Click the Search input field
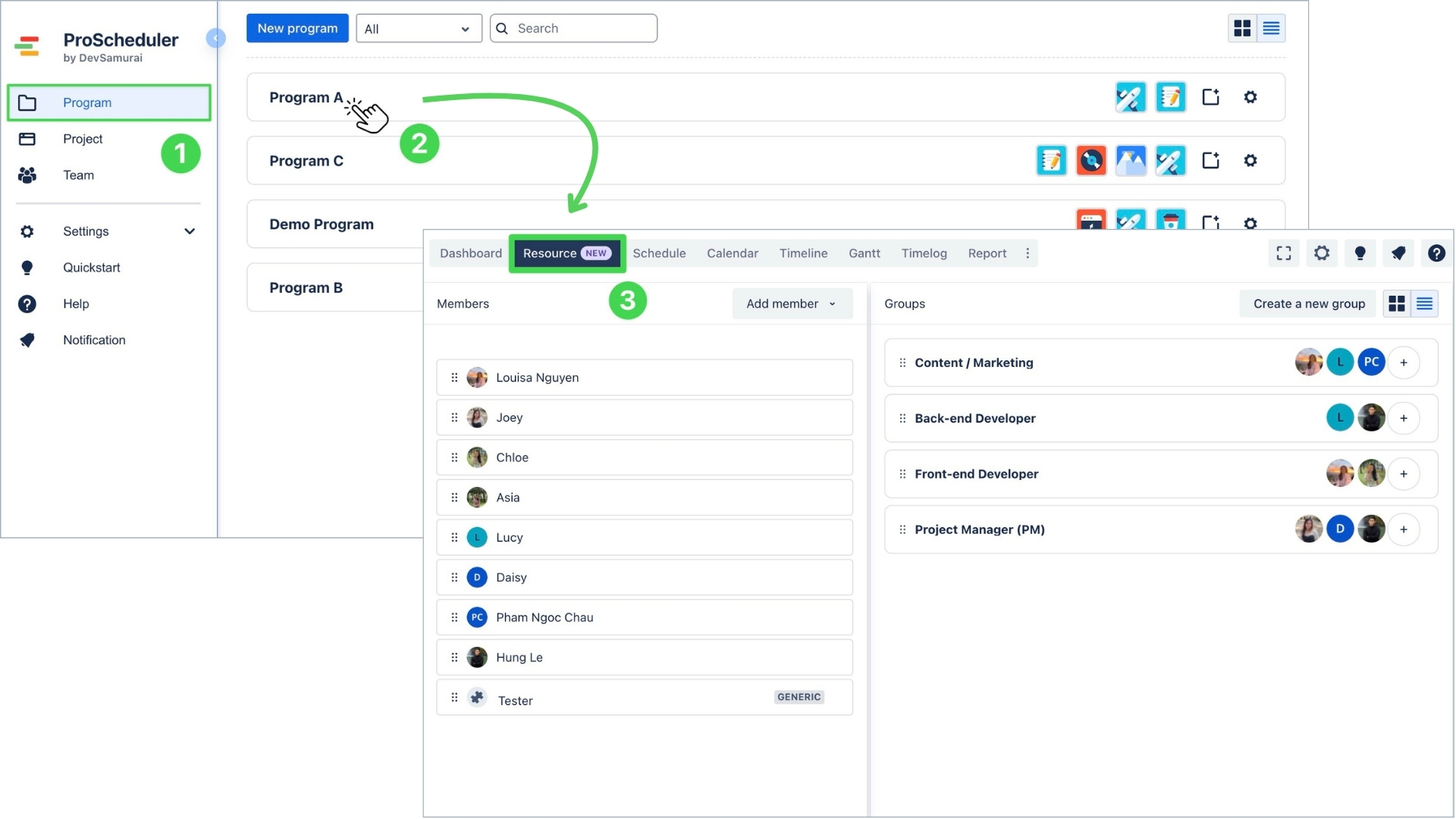The image size is (1456, 819). 582,29
